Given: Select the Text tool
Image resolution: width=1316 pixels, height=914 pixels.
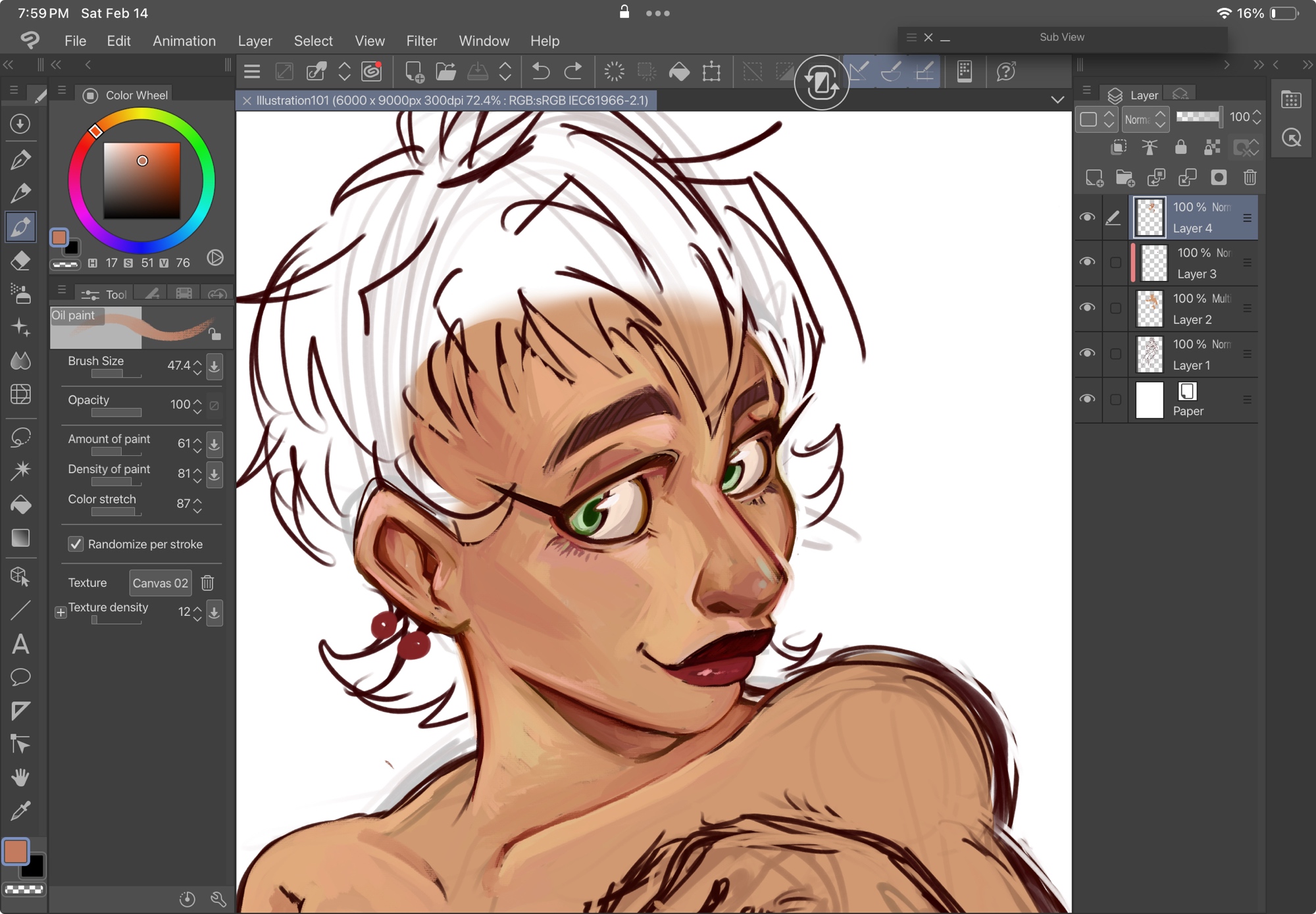Looking at the screenshot, I should pos(20,644).
